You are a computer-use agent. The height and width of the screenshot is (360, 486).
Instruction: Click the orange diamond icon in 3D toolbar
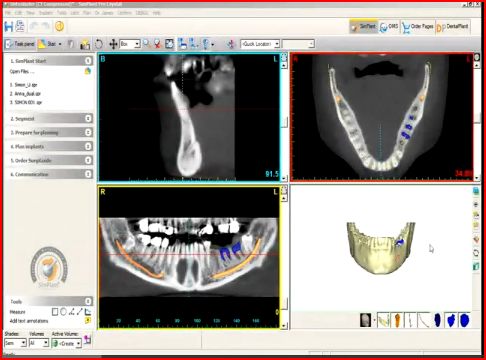click(x=476, y=240)
